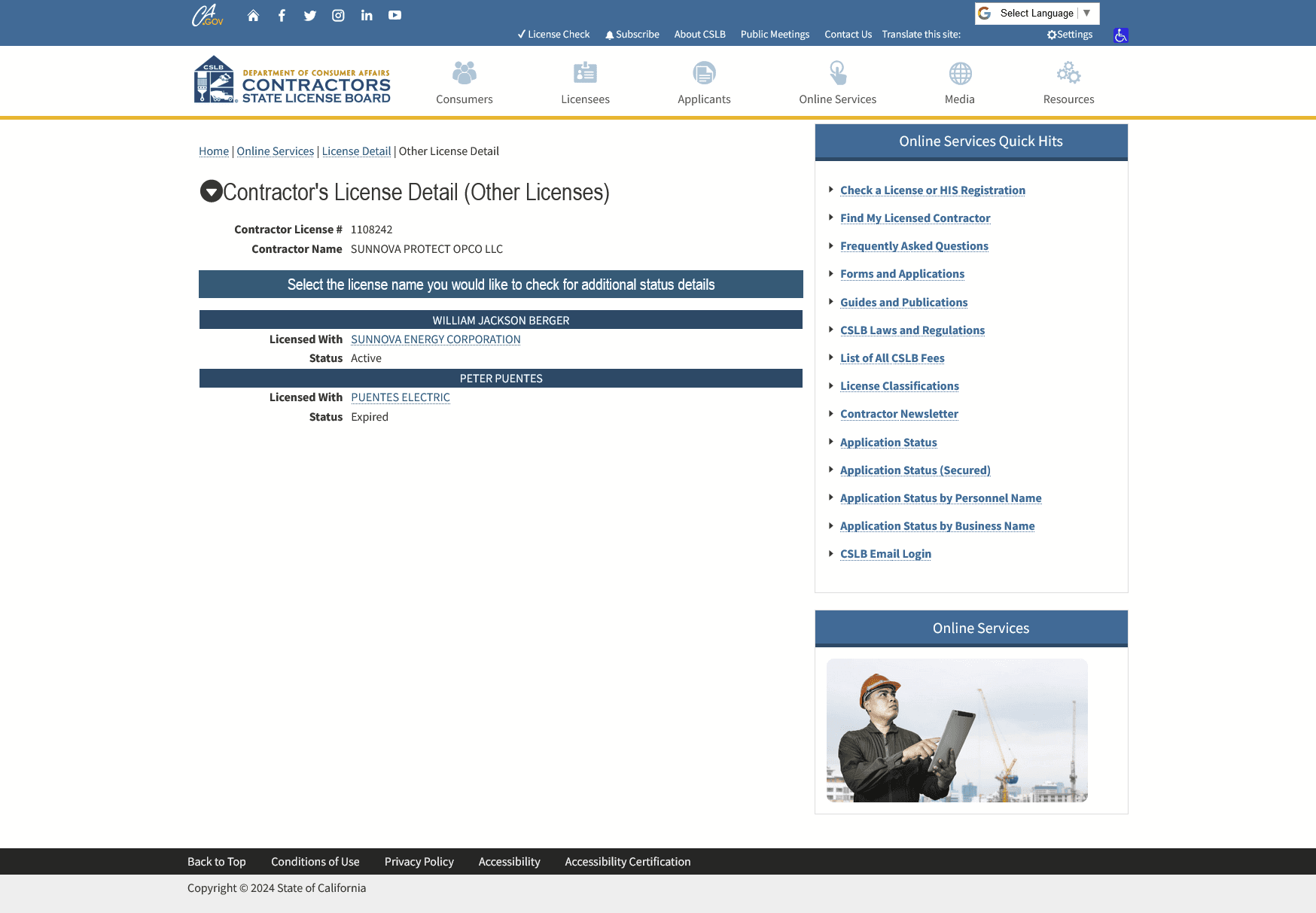Open the Twitter social icon
The width and height of the screenshot is (1316, 913).
coord(309,16)
